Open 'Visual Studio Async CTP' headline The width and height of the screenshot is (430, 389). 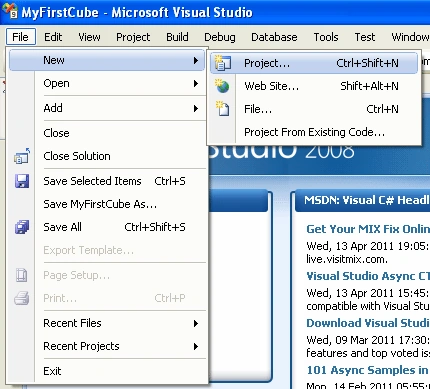pyautogui.click(x=368, y=276)
